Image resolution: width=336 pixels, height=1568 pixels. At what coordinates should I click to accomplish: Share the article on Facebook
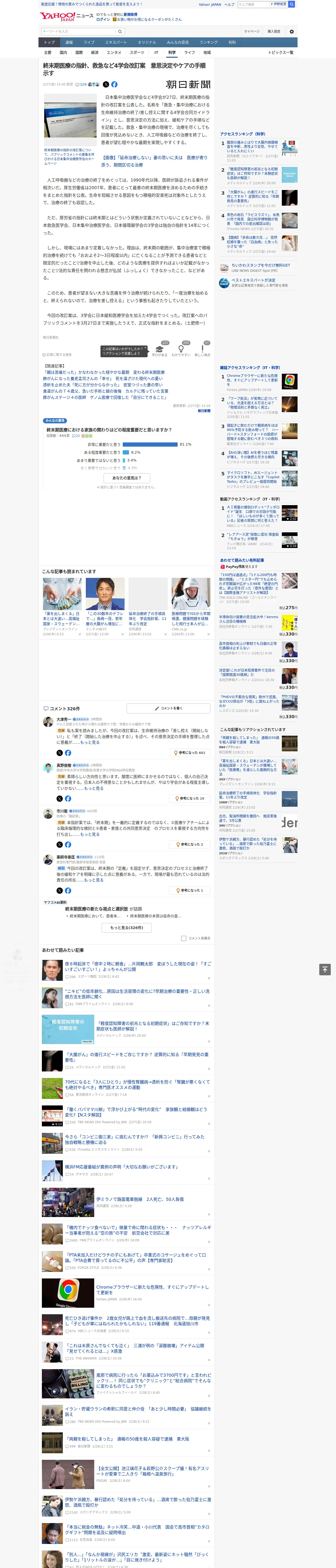point(114,85)
